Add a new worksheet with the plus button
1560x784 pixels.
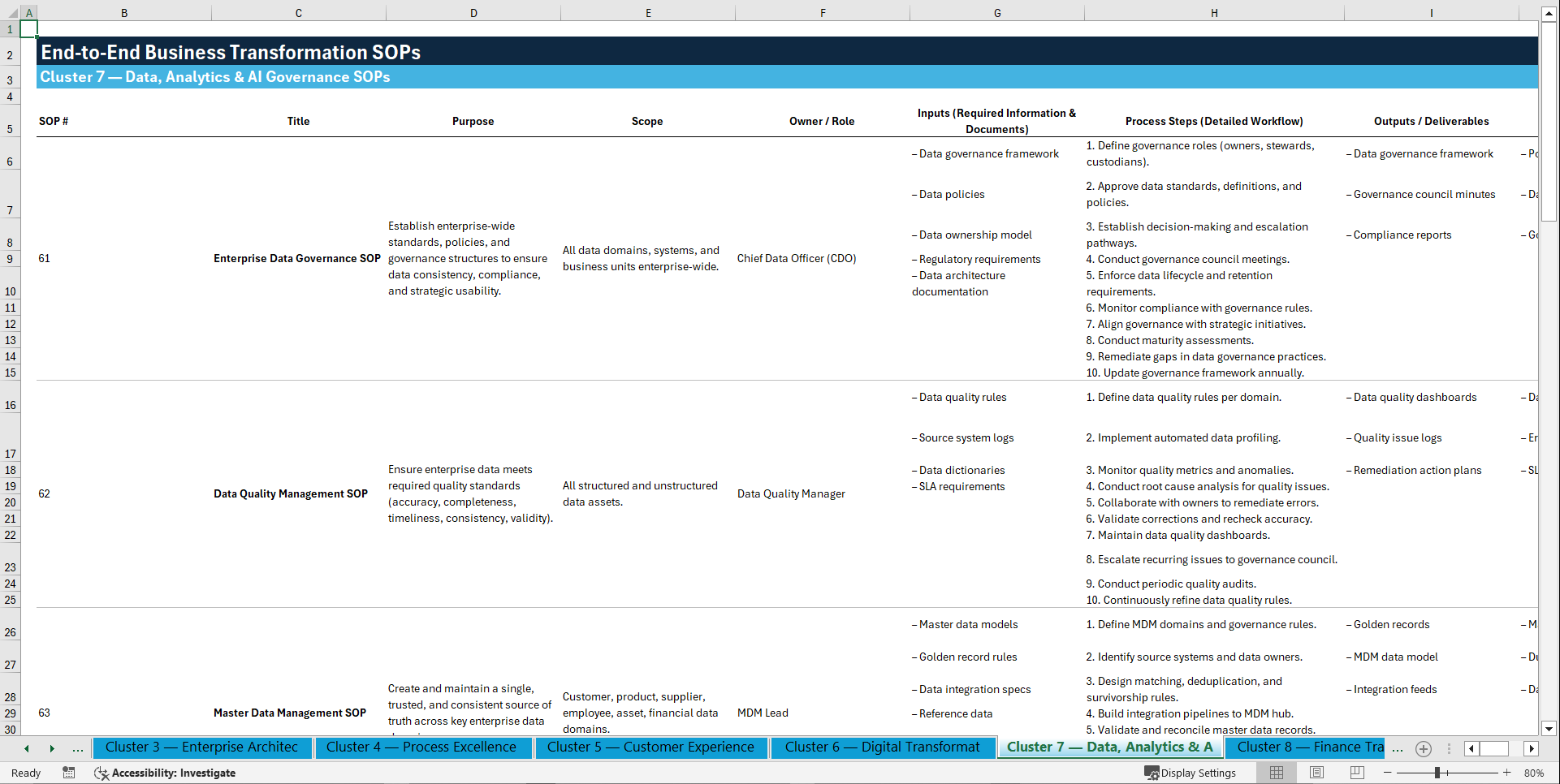point(1423,748)
